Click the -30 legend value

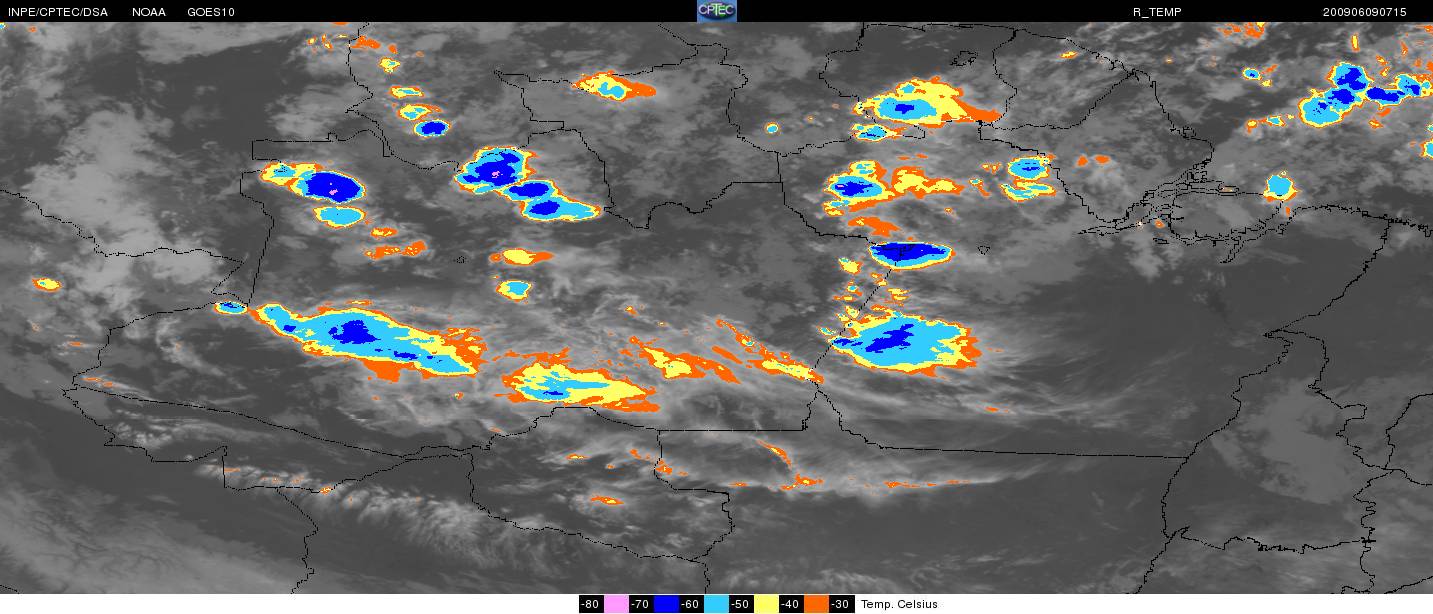point(841,604)
